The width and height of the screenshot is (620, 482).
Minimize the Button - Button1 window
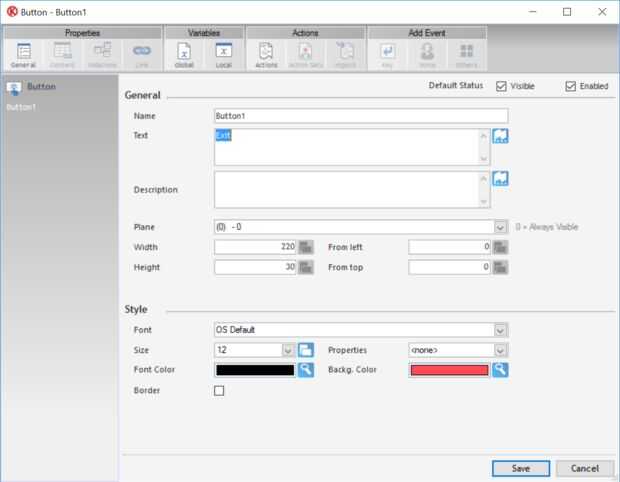pyautogui.click(x=533, y=12)
